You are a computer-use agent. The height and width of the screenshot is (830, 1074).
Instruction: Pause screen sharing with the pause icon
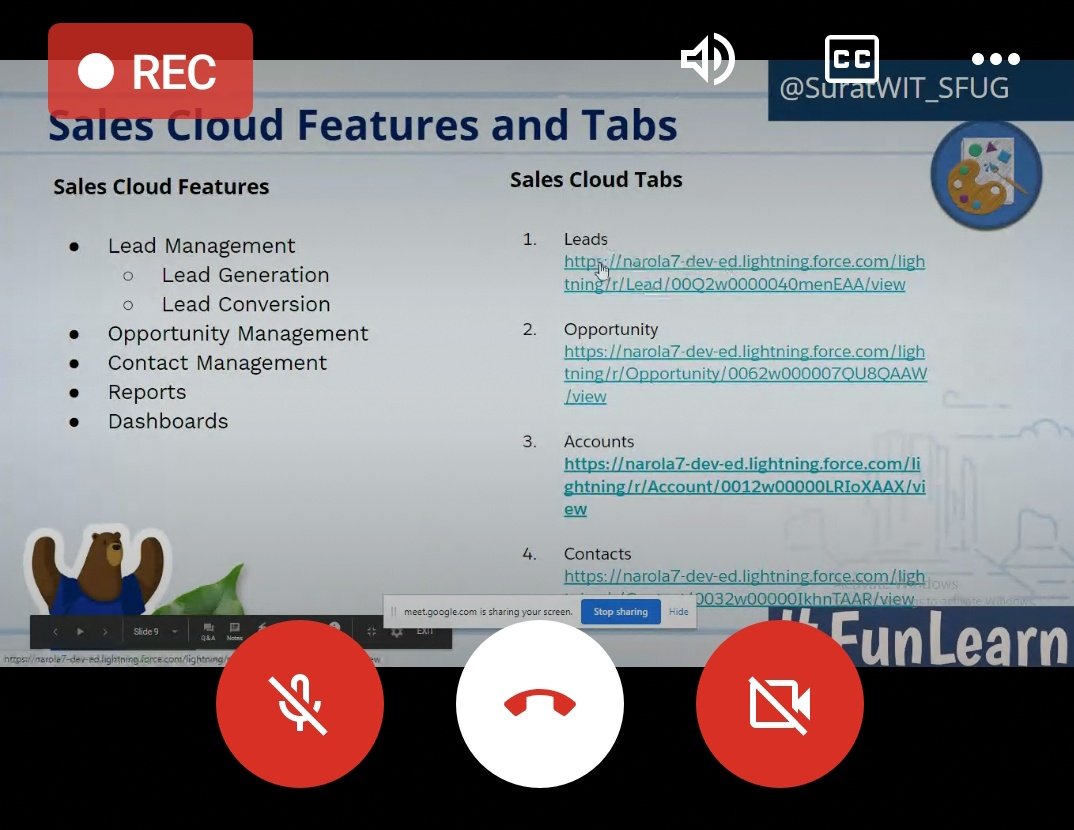[392, 612]
